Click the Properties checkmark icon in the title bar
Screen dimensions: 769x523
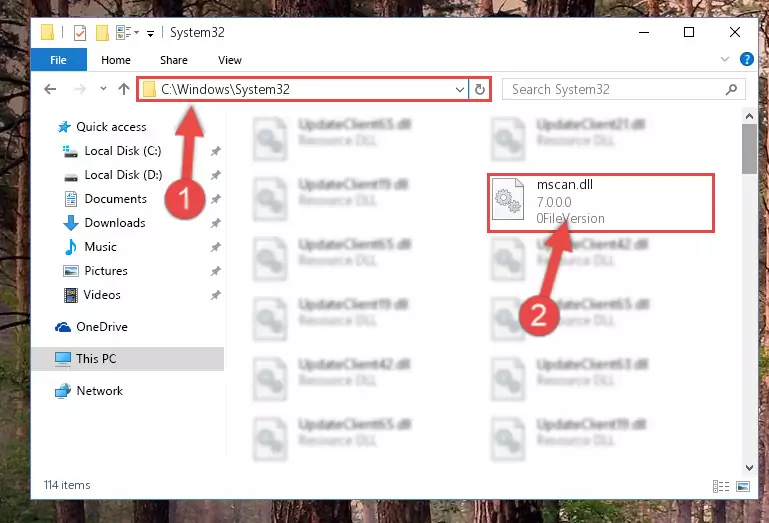coord(79,33)
